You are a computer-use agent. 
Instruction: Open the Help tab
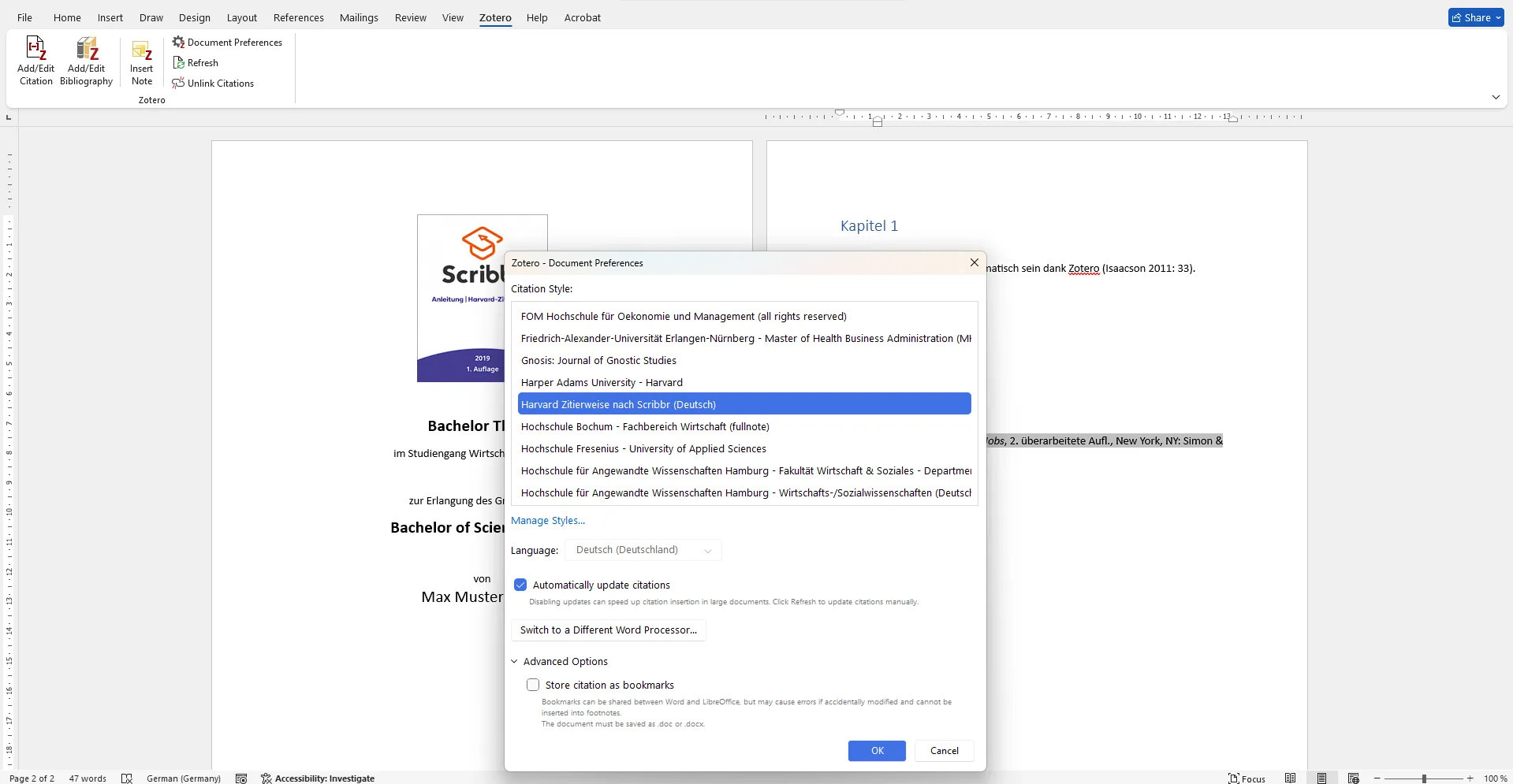tap(537, 17)
